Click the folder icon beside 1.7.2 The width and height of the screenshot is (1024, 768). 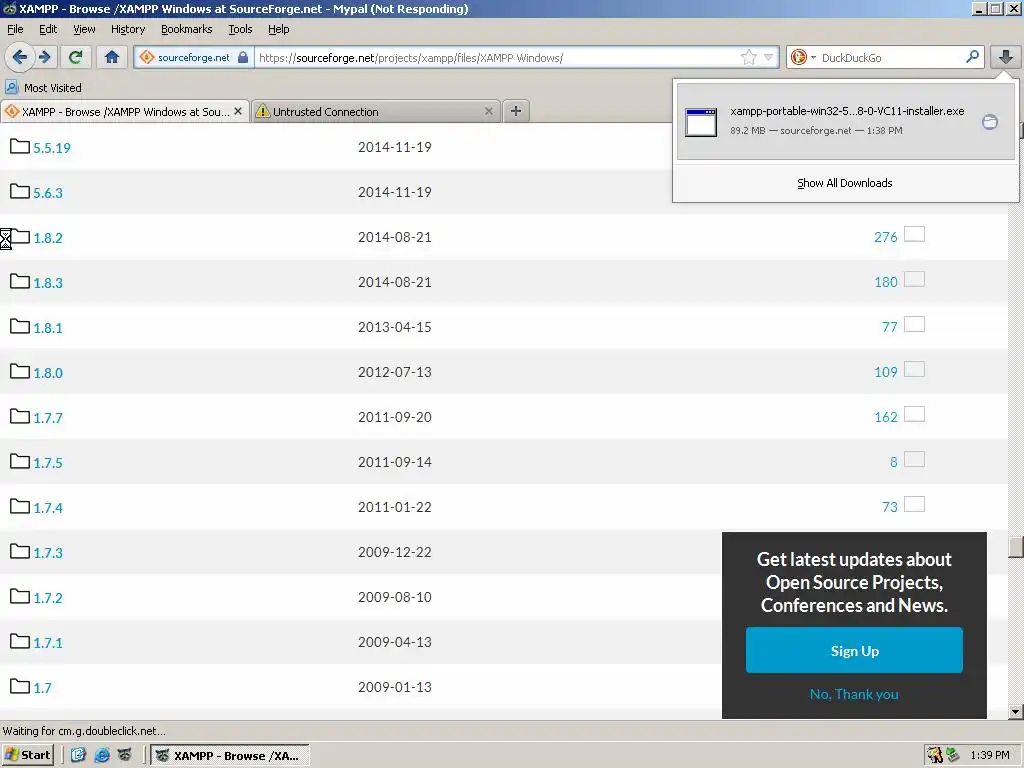[20, 596]
